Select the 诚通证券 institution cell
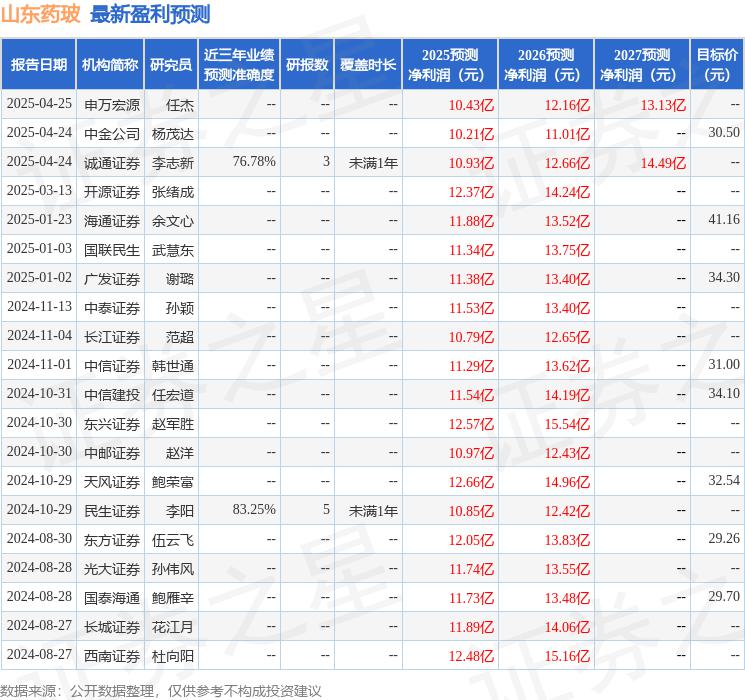 pyautogui.click(x=112, y=163)
